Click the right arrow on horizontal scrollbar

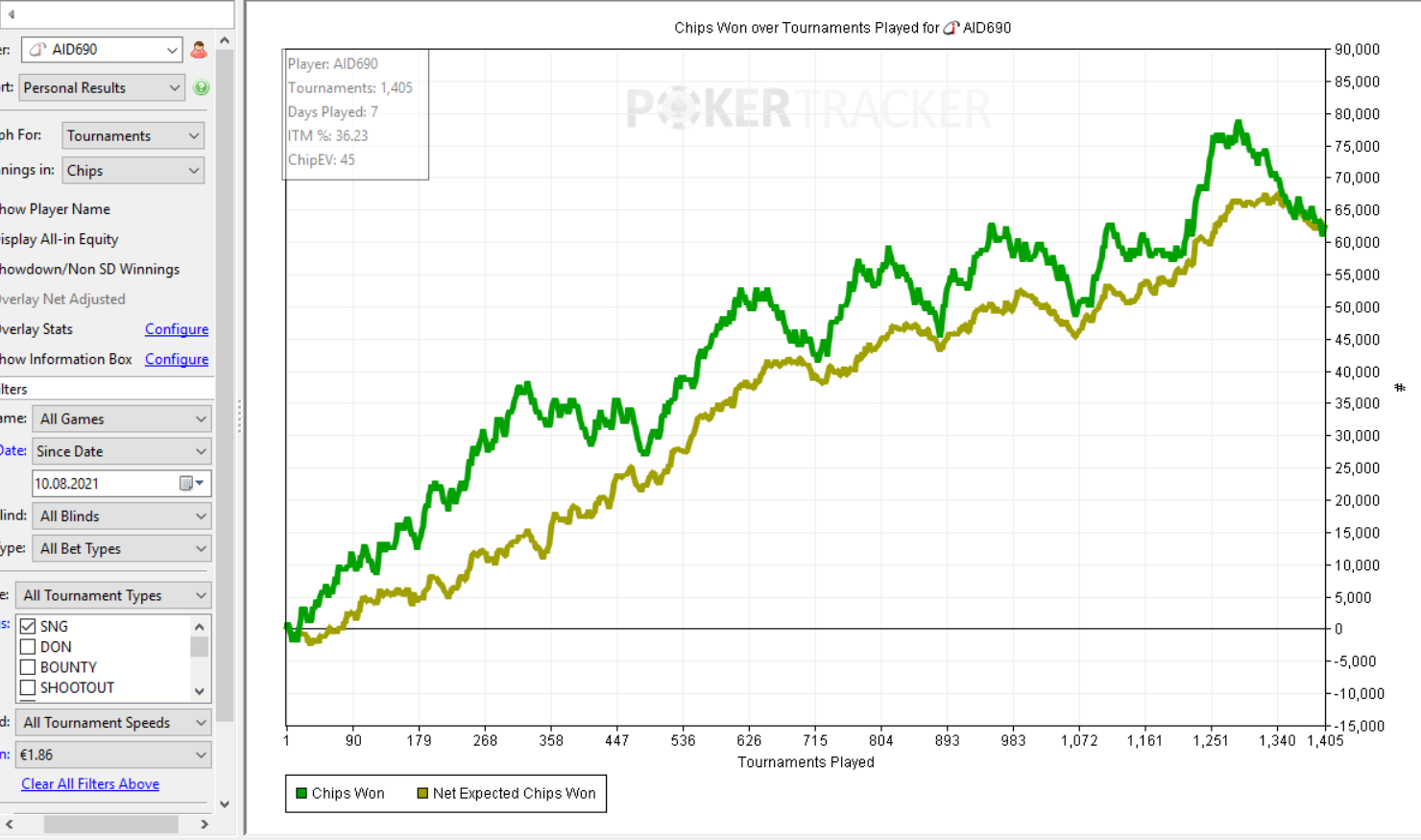tap(204, 824)
